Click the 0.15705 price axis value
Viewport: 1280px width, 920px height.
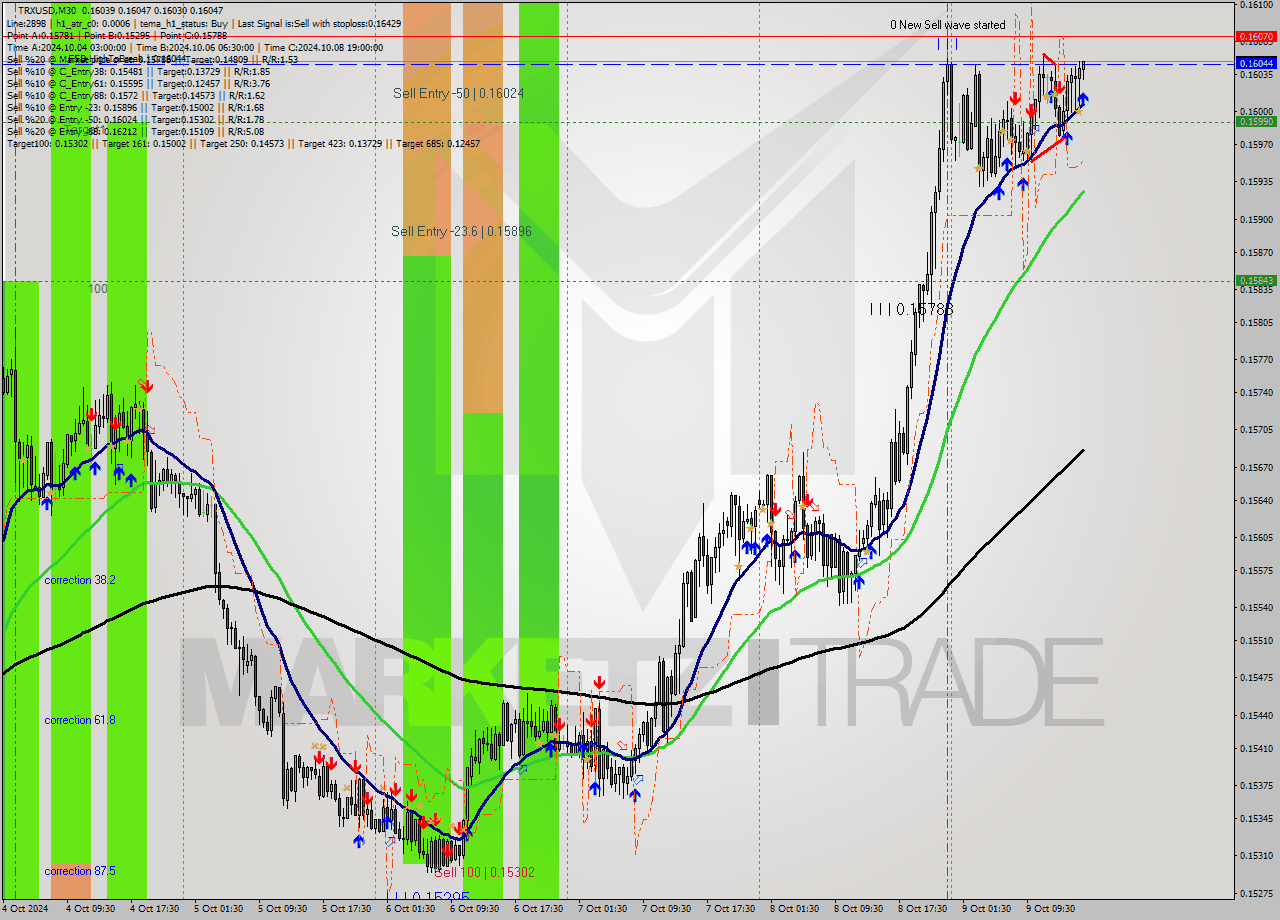(x=1256, y=430)
